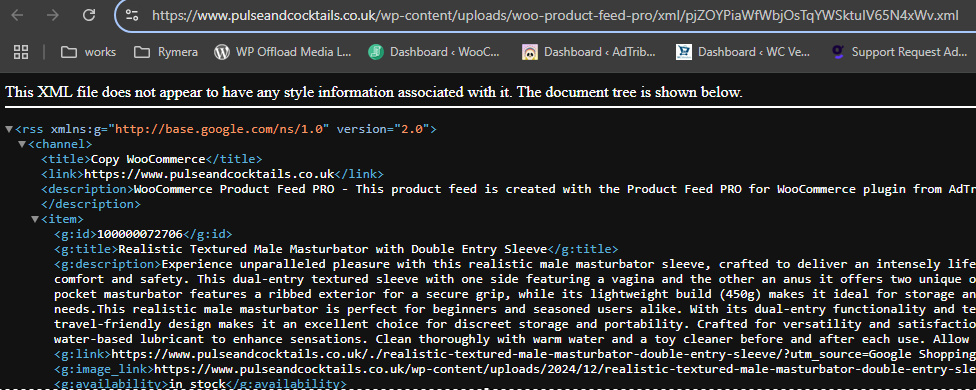Open Dashboard WC Vendors bookmark
This screenshot has width=976, height=390.
[743, 52]
